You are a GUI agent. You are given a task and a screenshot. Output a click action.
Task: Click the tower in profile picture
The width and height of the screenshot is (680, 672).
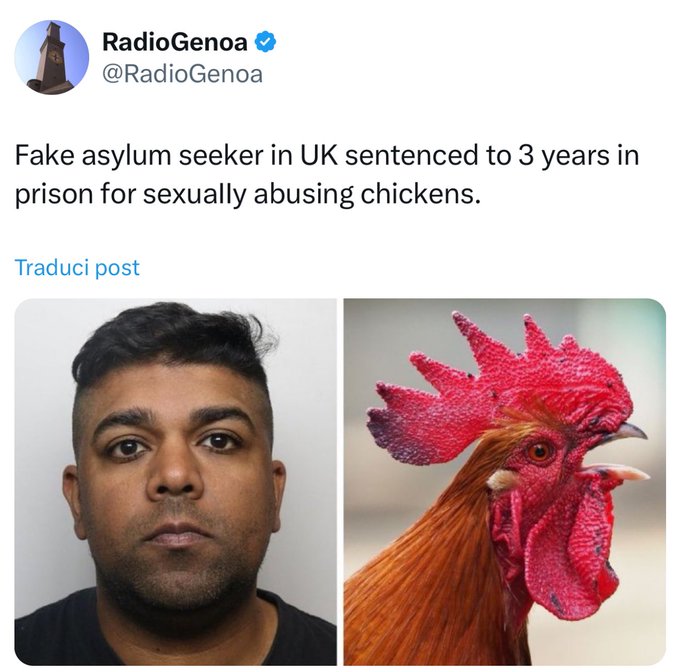(50, 56)
